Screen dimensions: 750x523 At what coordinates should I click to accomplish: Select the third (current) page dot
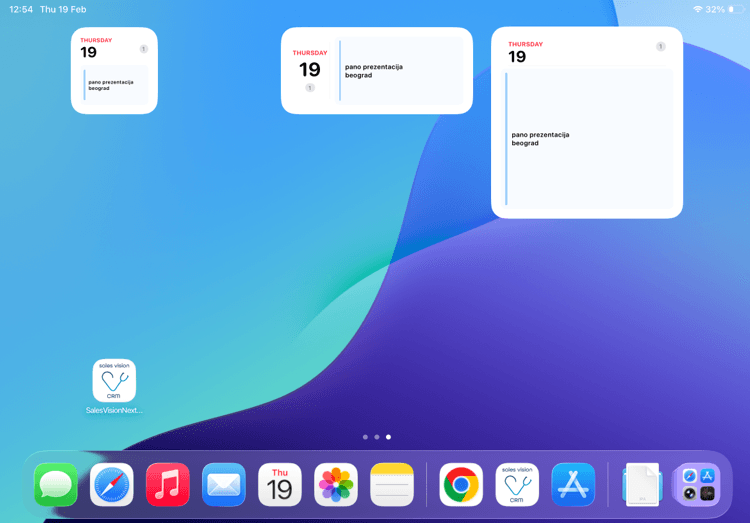(x=388, y=437)
